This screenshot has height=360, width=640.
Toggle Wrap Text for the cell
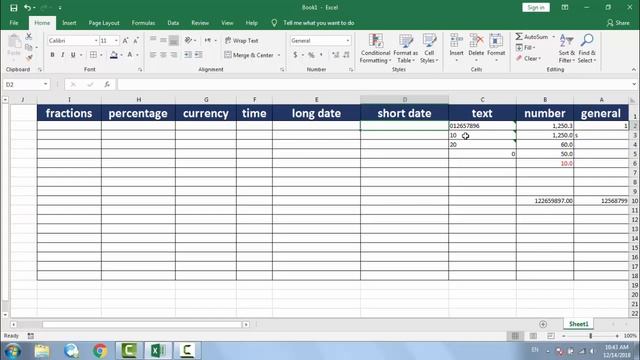click(242, 40)
